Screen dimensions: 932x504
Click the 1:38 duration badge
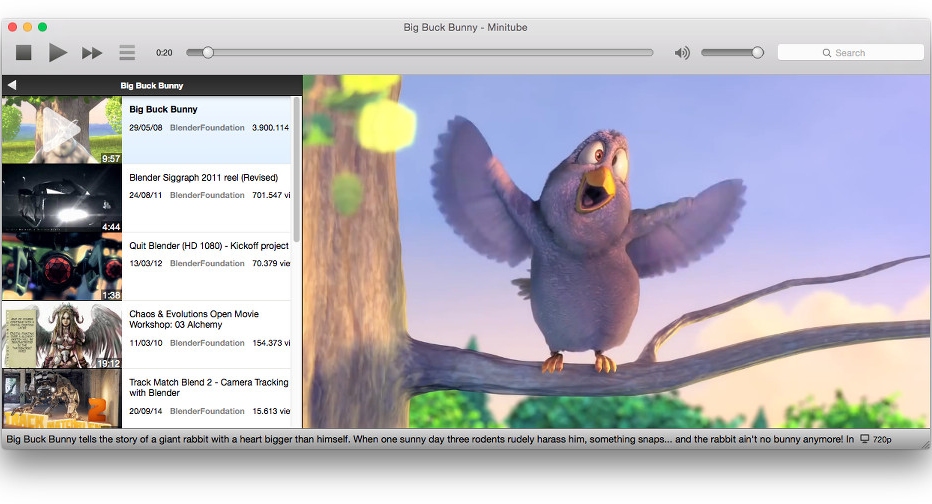[x=111, y=295]
